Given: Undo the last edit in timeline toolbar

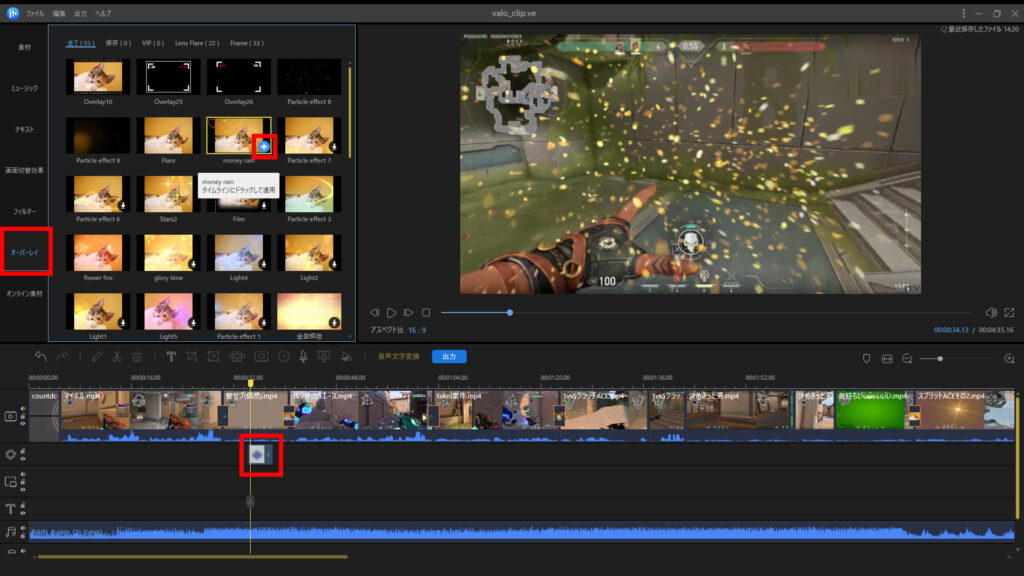Looking at the screenshot, I should [40, 357].
